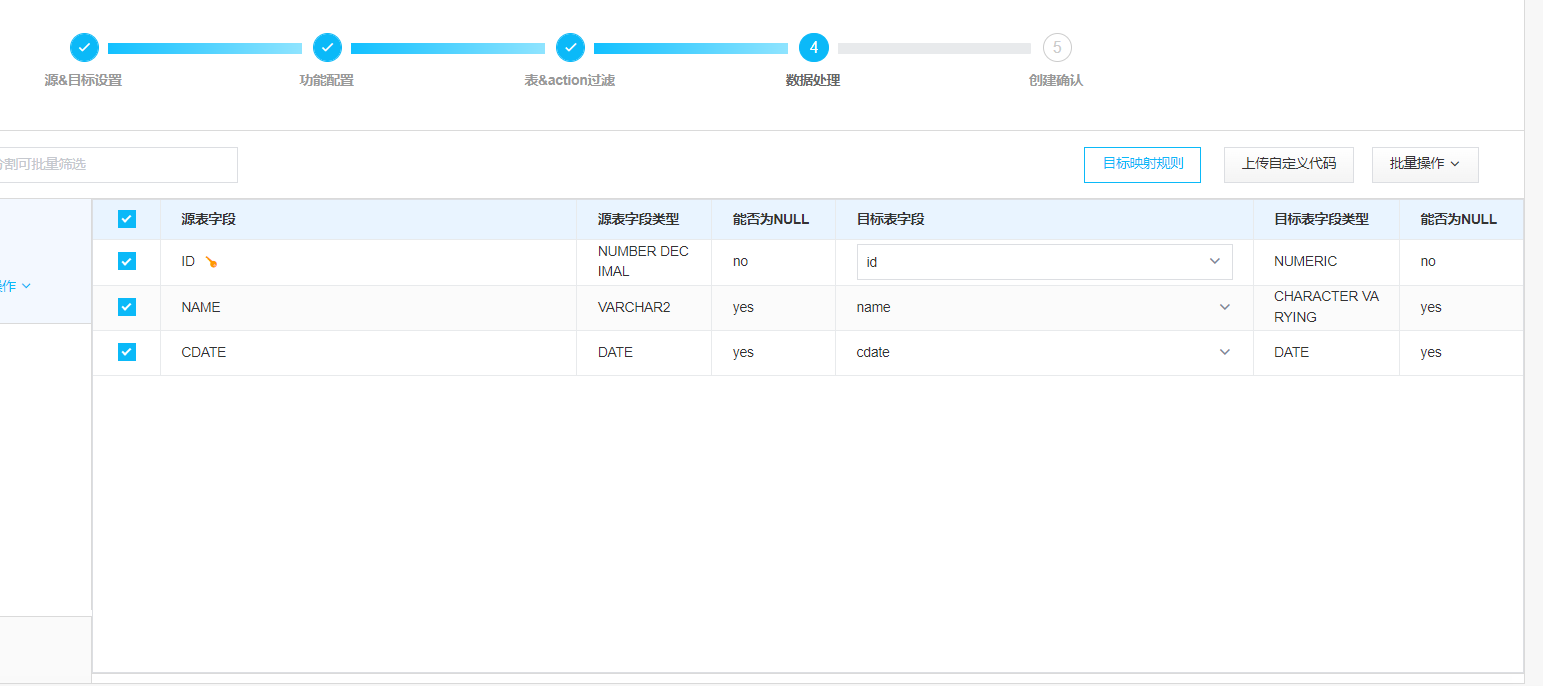Screen dimensions: 1543x686
Task: Click the 目标映射规则 button
Action: tap(1142, 164)
